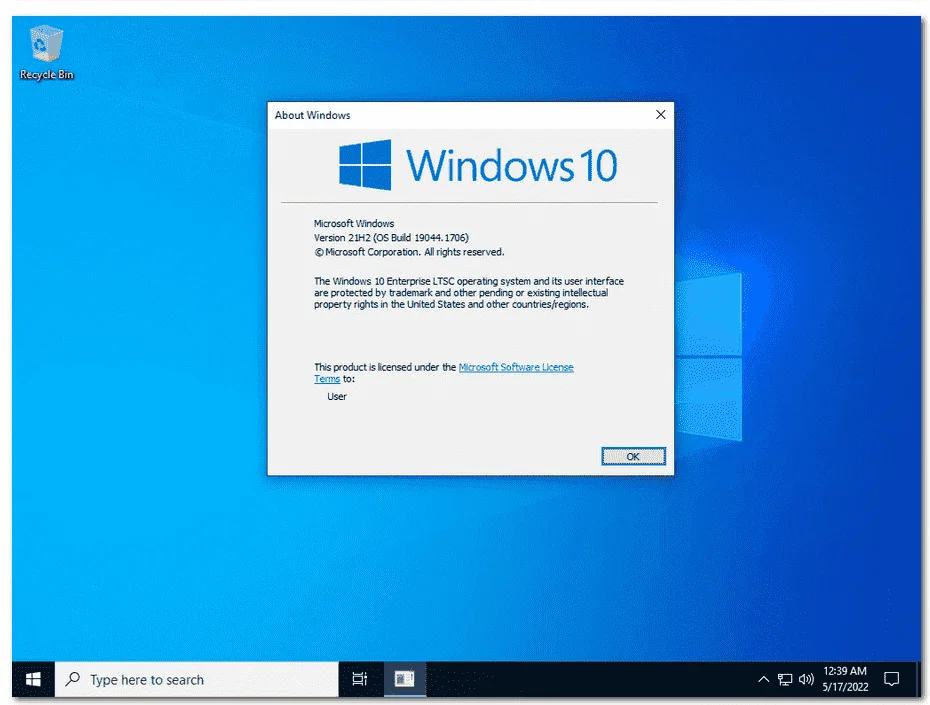Click the Windows logo in the dialog

tap(365, 165)
